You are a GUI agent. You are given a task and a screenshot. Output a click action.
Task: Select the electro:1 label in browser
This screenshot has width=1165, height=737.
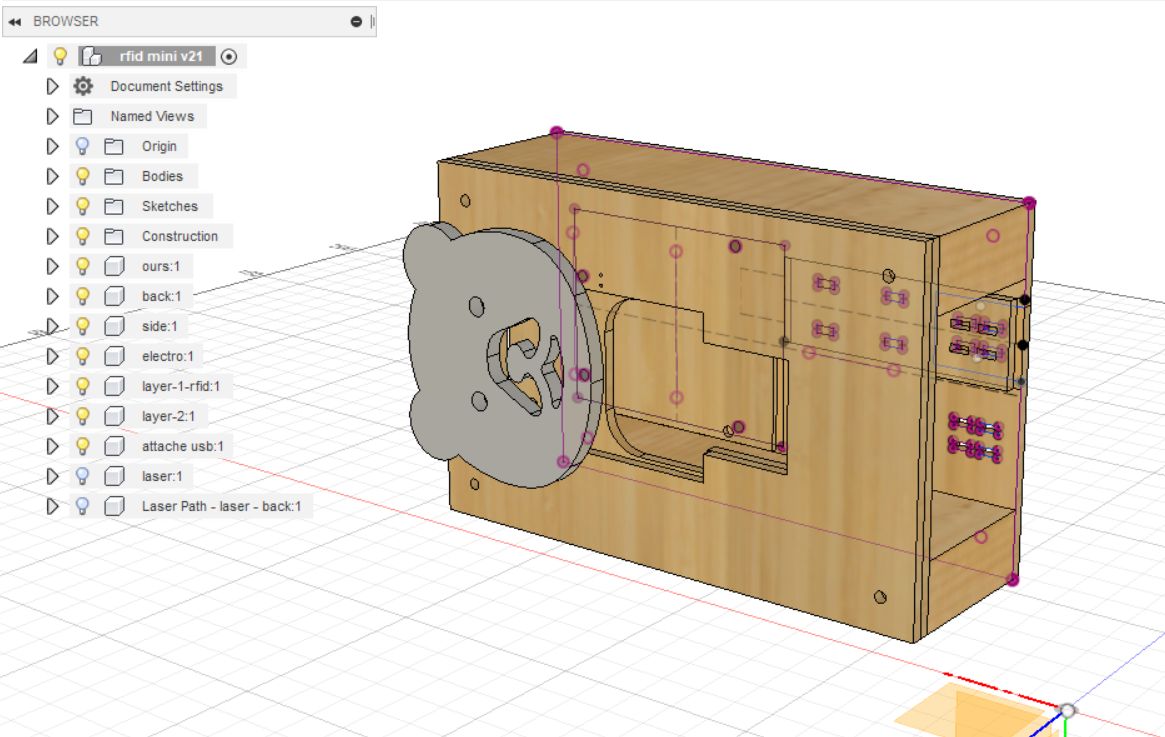click(x=167, y=357)
